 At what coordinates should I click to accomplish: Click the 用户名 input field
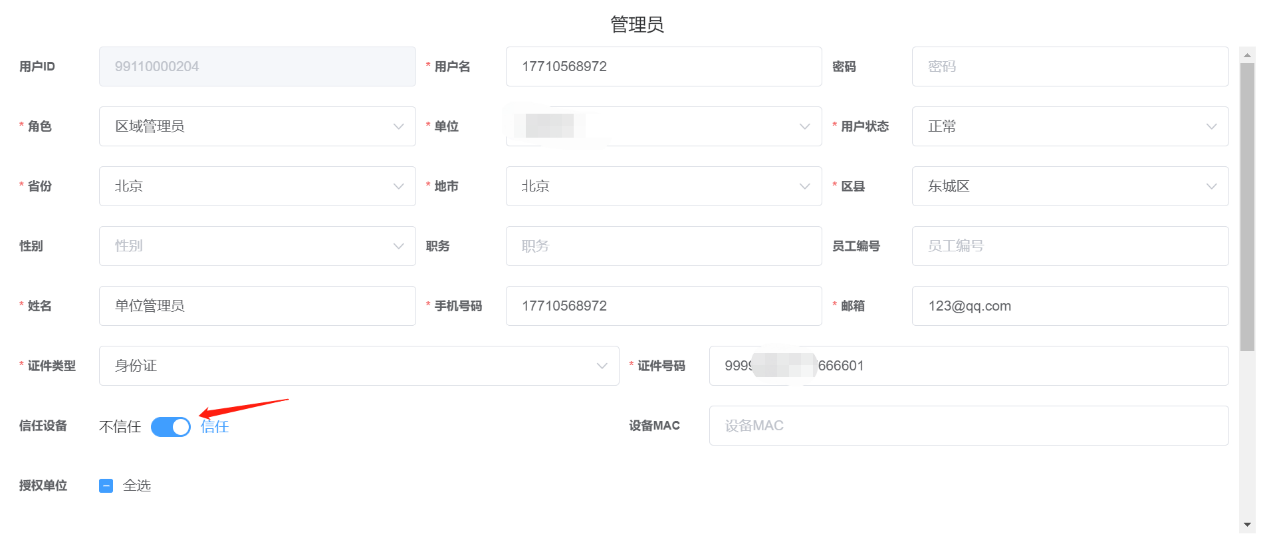tap(663, 67)
